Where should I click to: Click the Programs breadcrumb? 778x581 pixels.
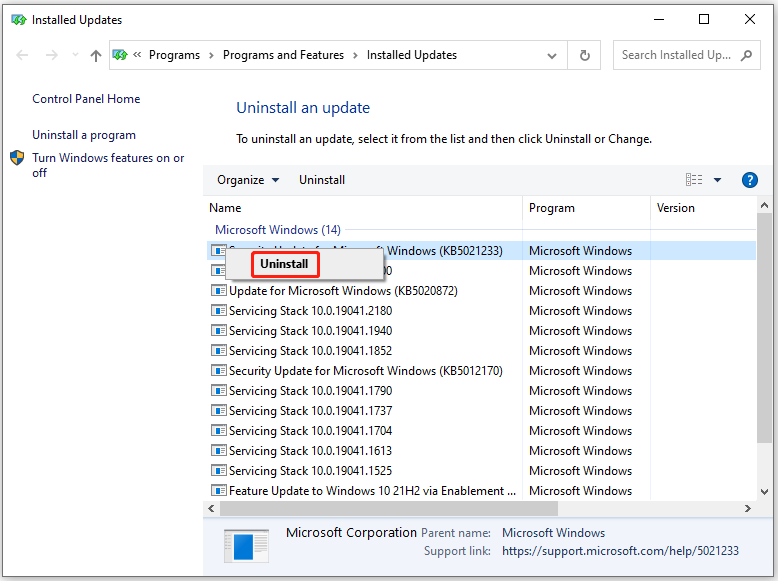coord(174,55)
